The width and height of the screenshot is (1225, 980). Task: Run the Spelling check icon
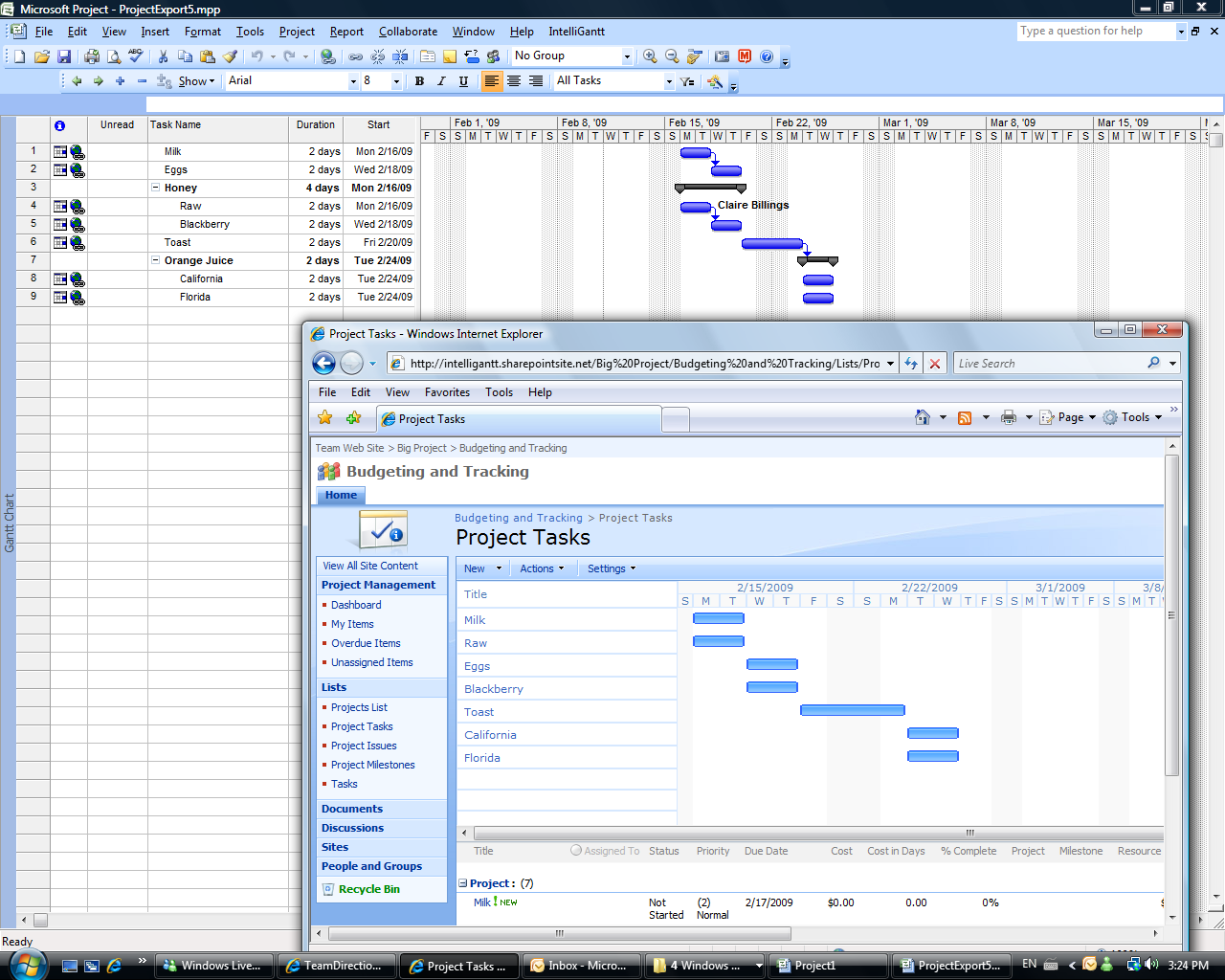click(x=136, y=56)
